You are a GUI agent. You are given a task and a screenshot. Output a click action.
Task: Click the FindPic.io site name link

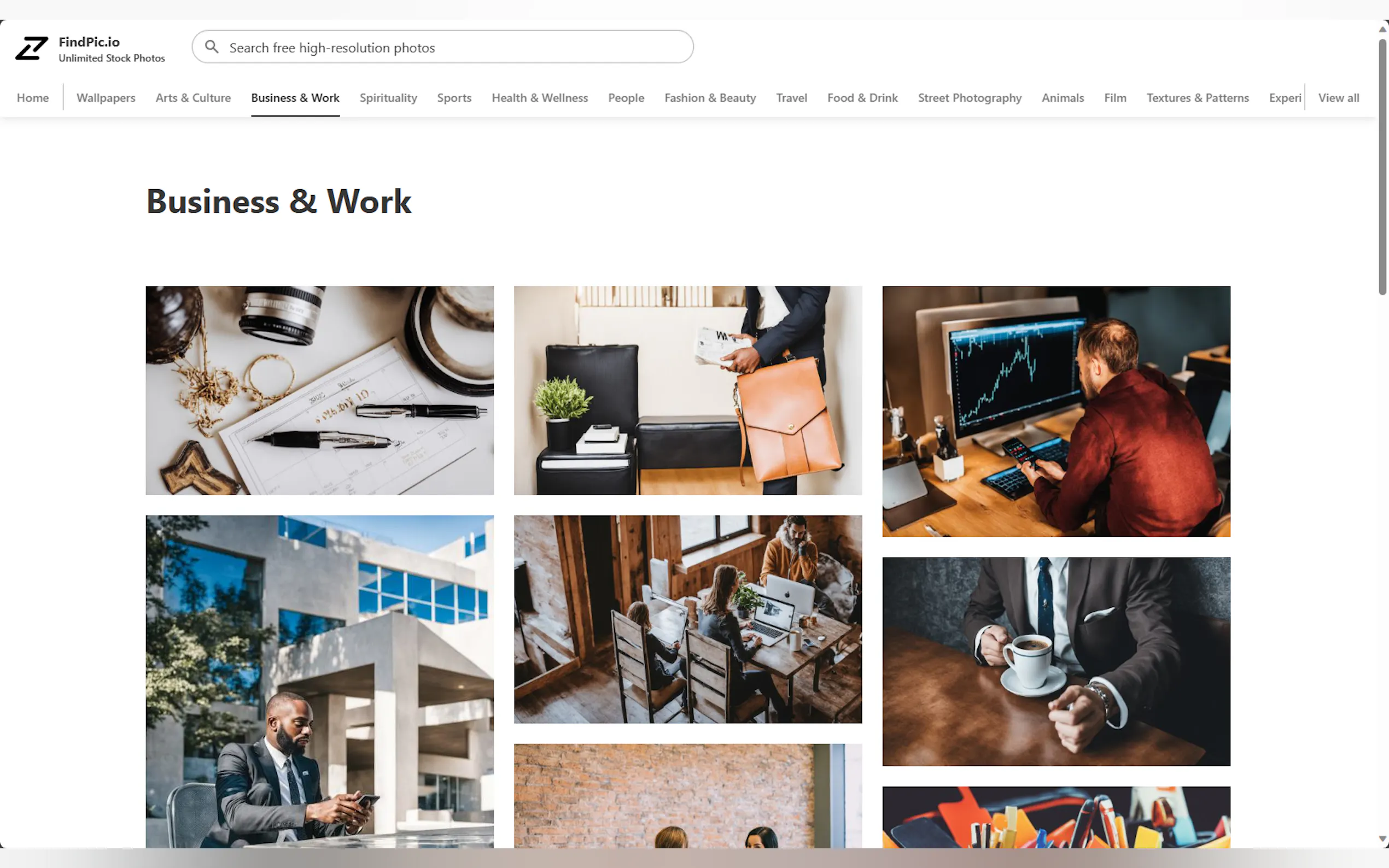tap(89, 42)
